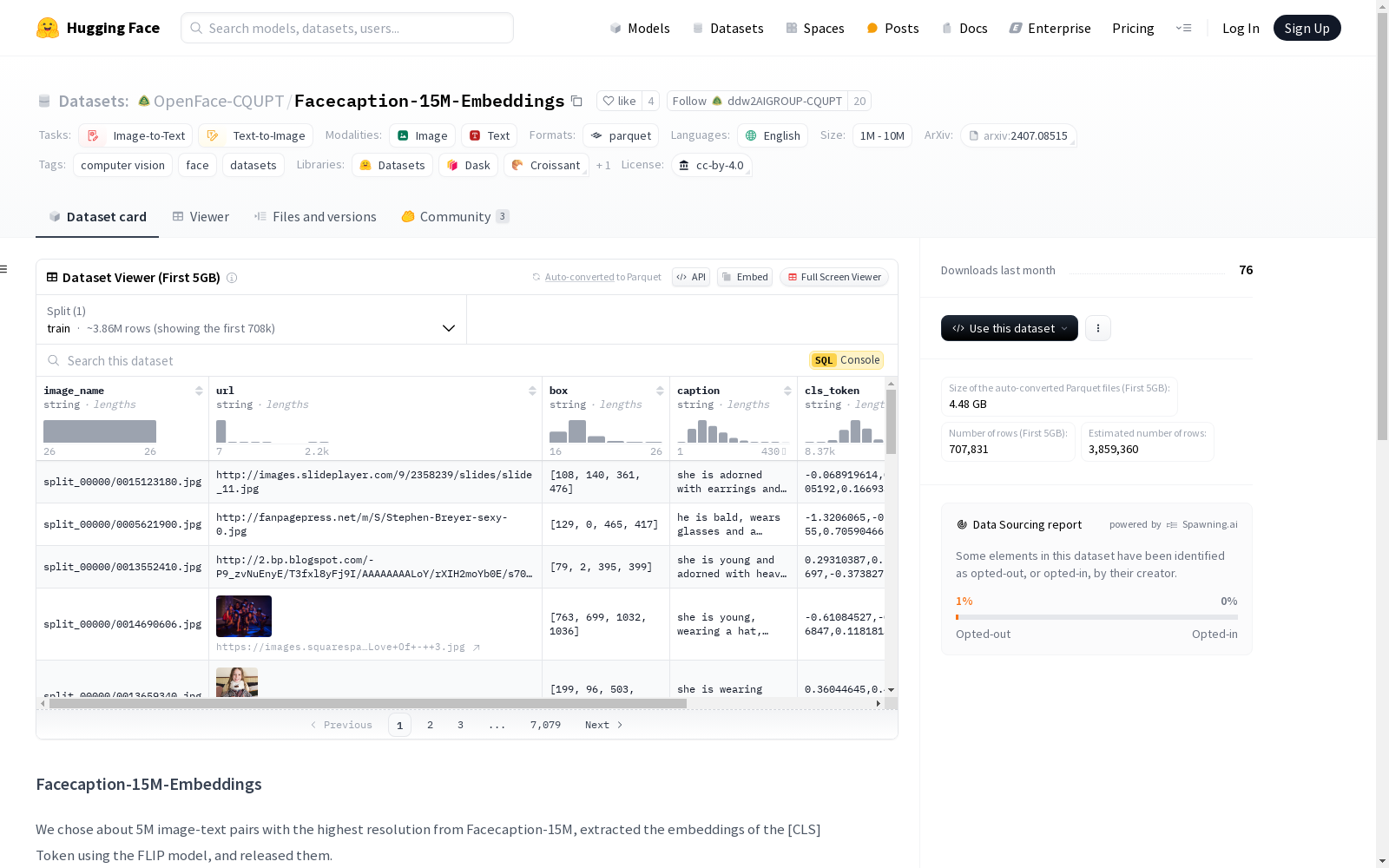Open Posts in the top navigation

point(892,28)
